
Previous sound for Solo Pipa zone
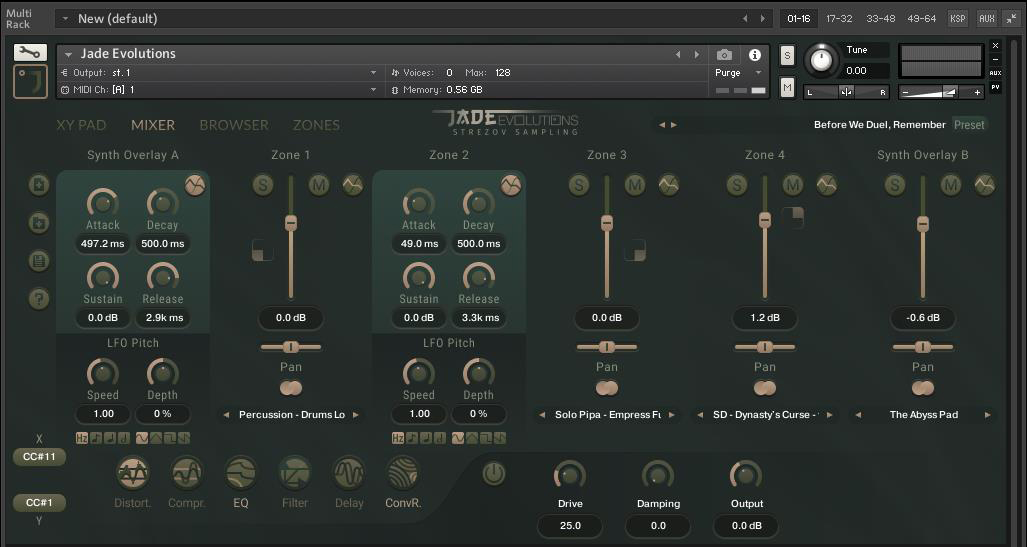tap(542, 415)
